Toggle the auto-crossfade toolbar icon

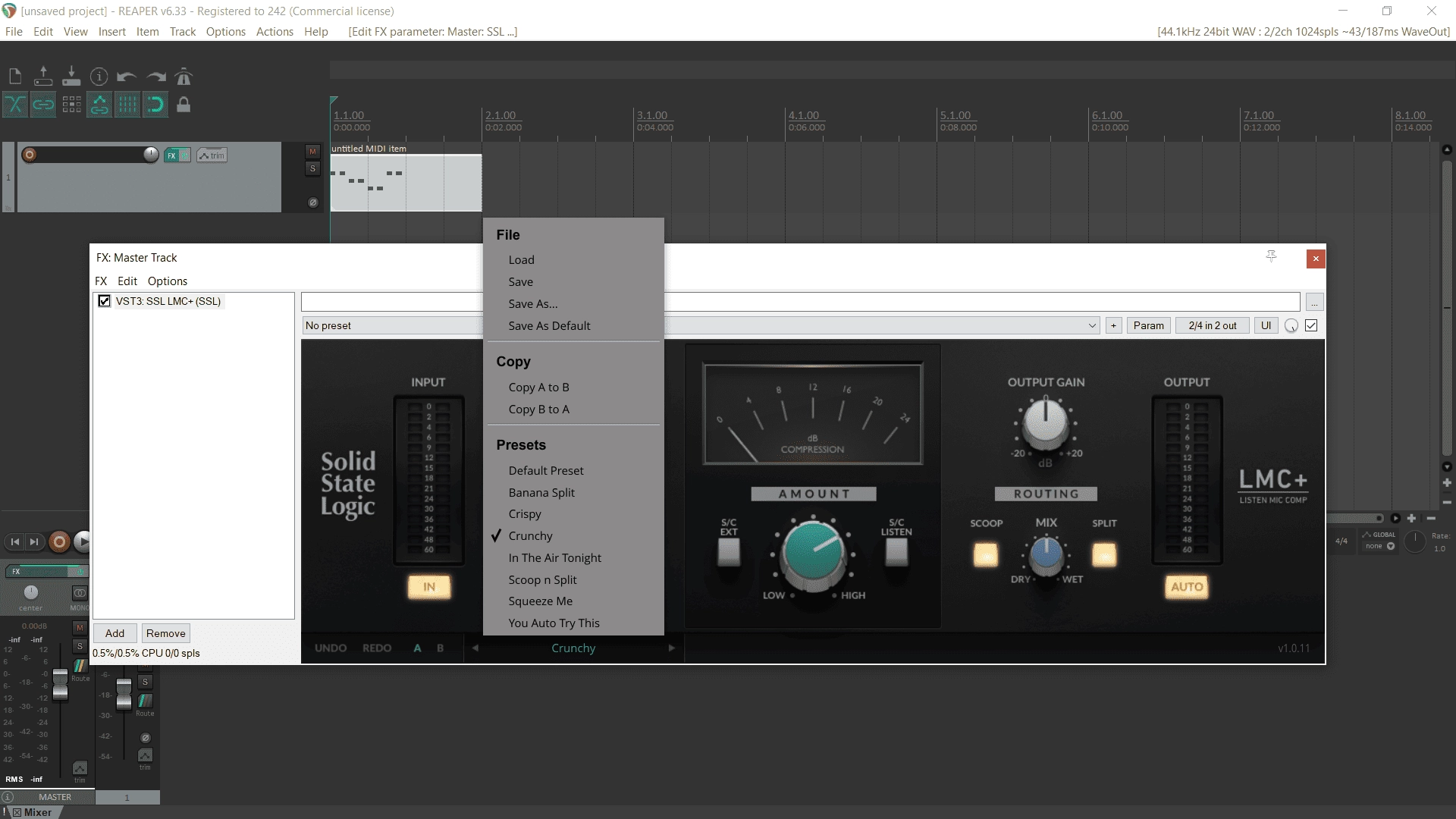(x=15, y=105)
